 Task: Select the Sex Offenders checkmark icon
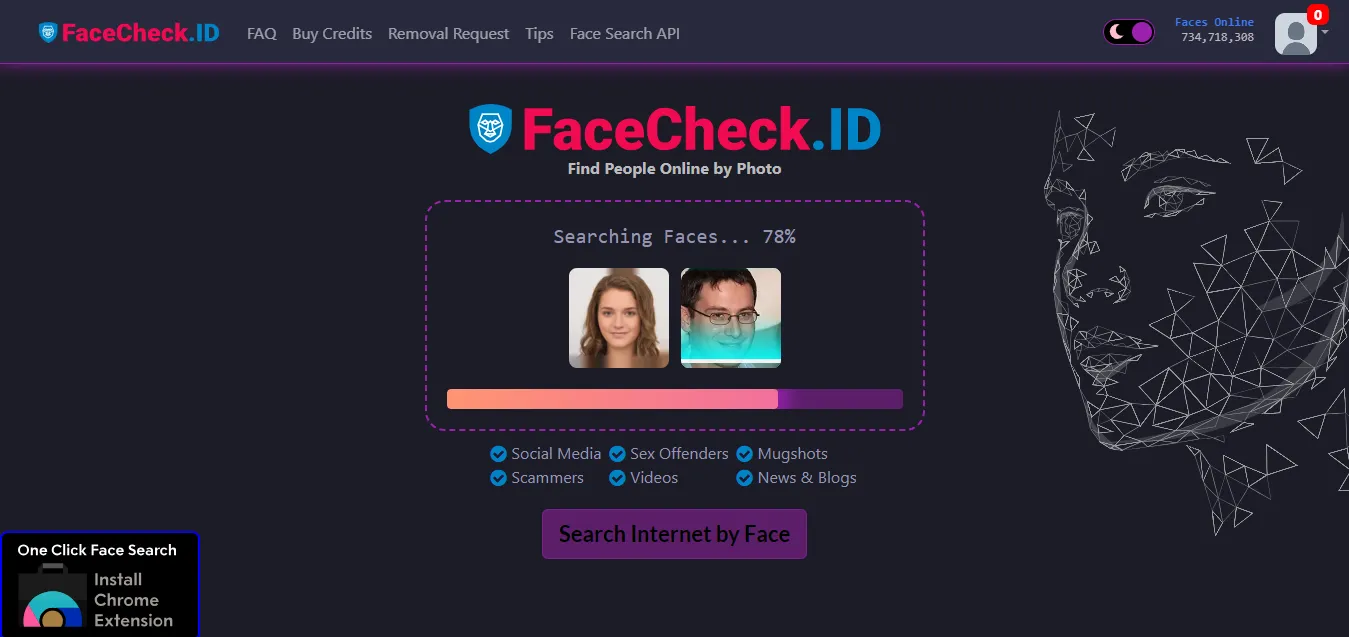pyautogui.click(x=617, y=453)
